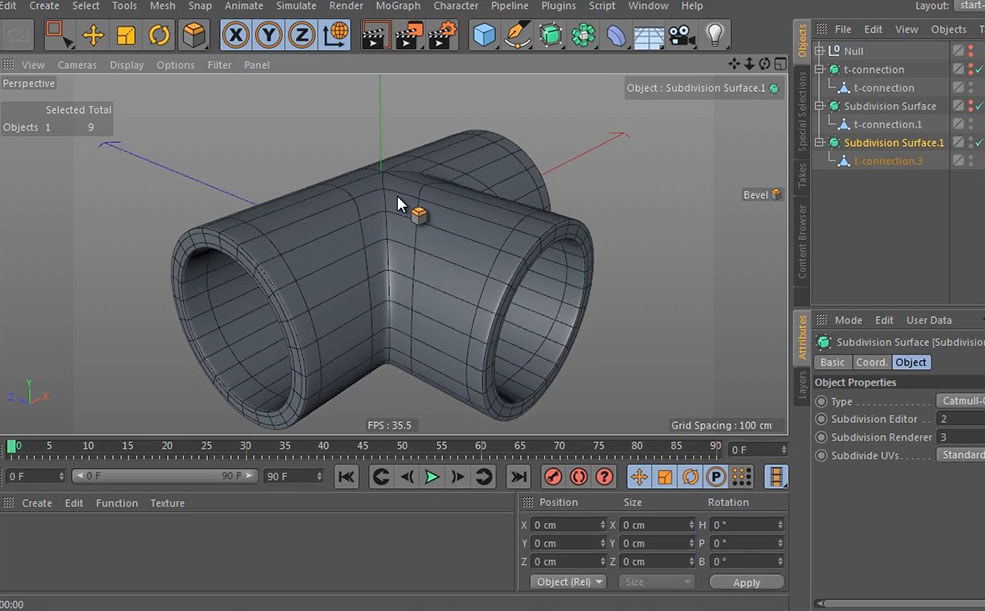Select the Cube primitive icon
This screenshot has width=985, height=611.
point(483,35)
